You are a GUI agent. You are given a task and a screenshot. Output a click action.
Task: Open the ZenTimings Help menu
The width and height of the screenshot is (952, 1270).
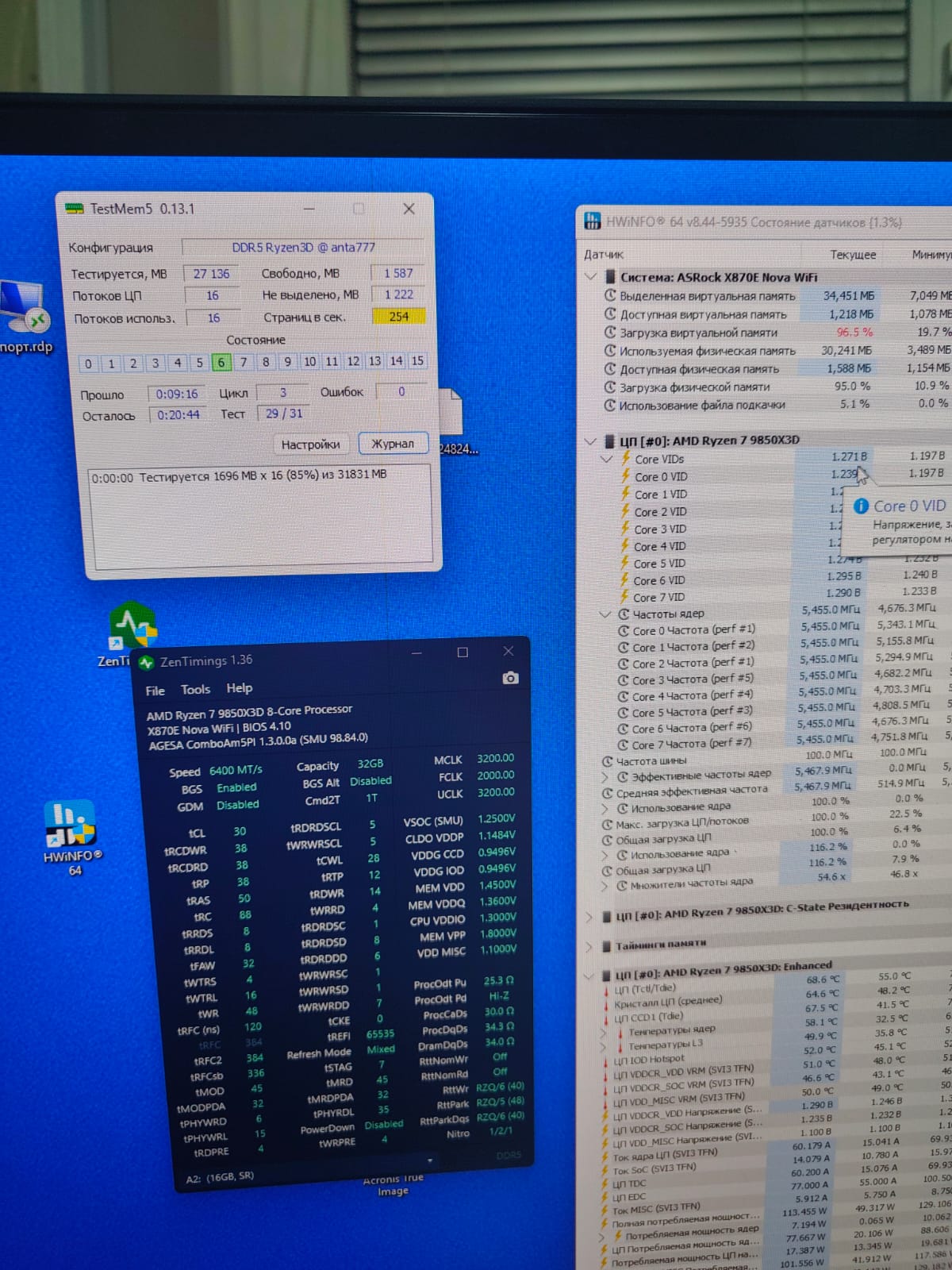point(239,687)
